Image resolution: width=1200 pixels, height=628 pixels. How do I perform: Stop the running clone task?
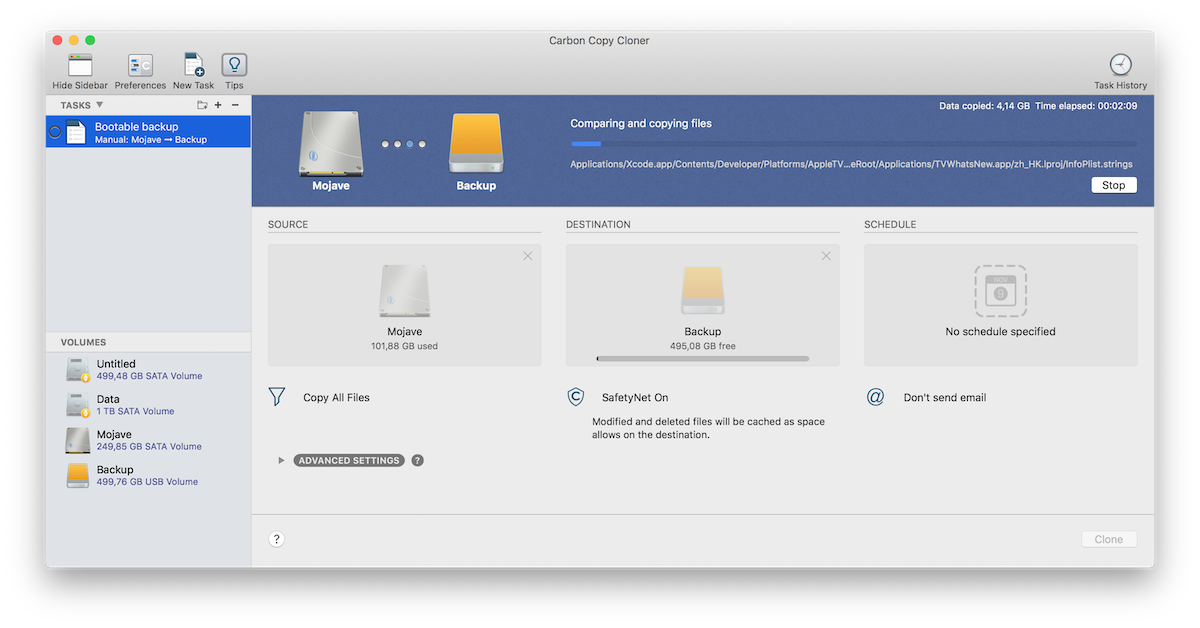point(1113,185)
